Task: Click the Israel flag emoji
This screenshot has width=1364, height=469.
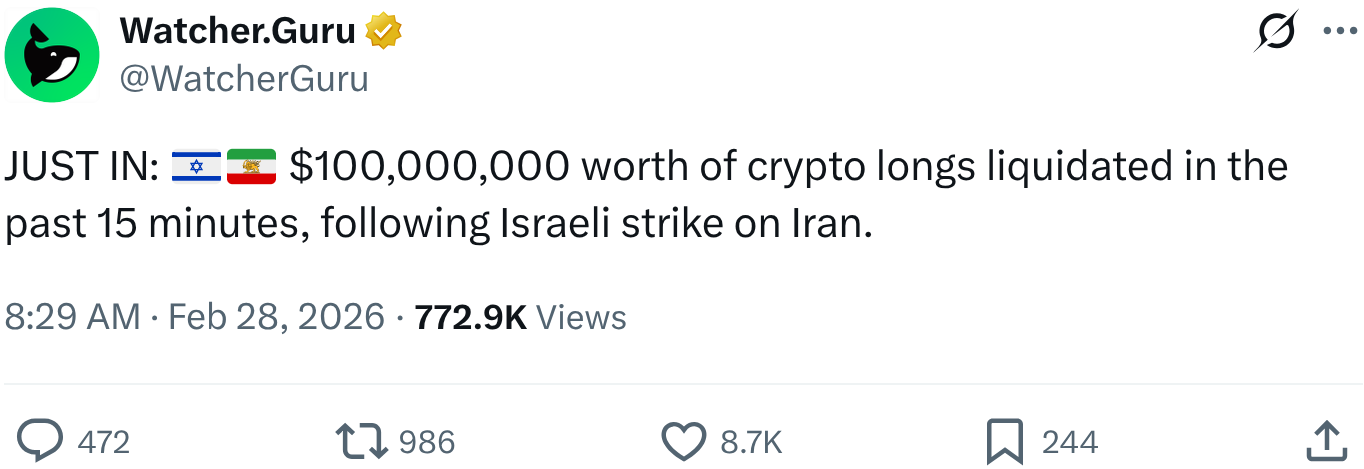Action: pyautogui.click(x=196, y=166)
